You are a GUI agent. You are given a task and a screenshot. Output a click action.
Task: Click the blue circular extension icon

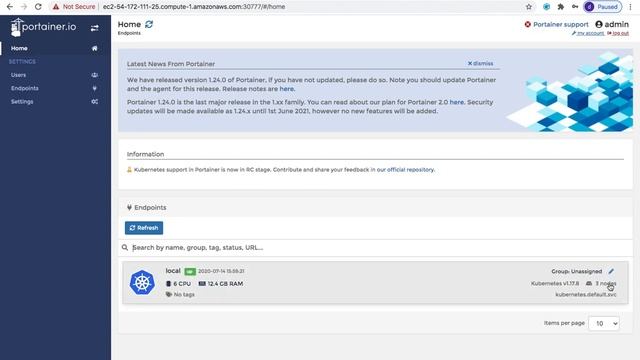pos(547,7)
